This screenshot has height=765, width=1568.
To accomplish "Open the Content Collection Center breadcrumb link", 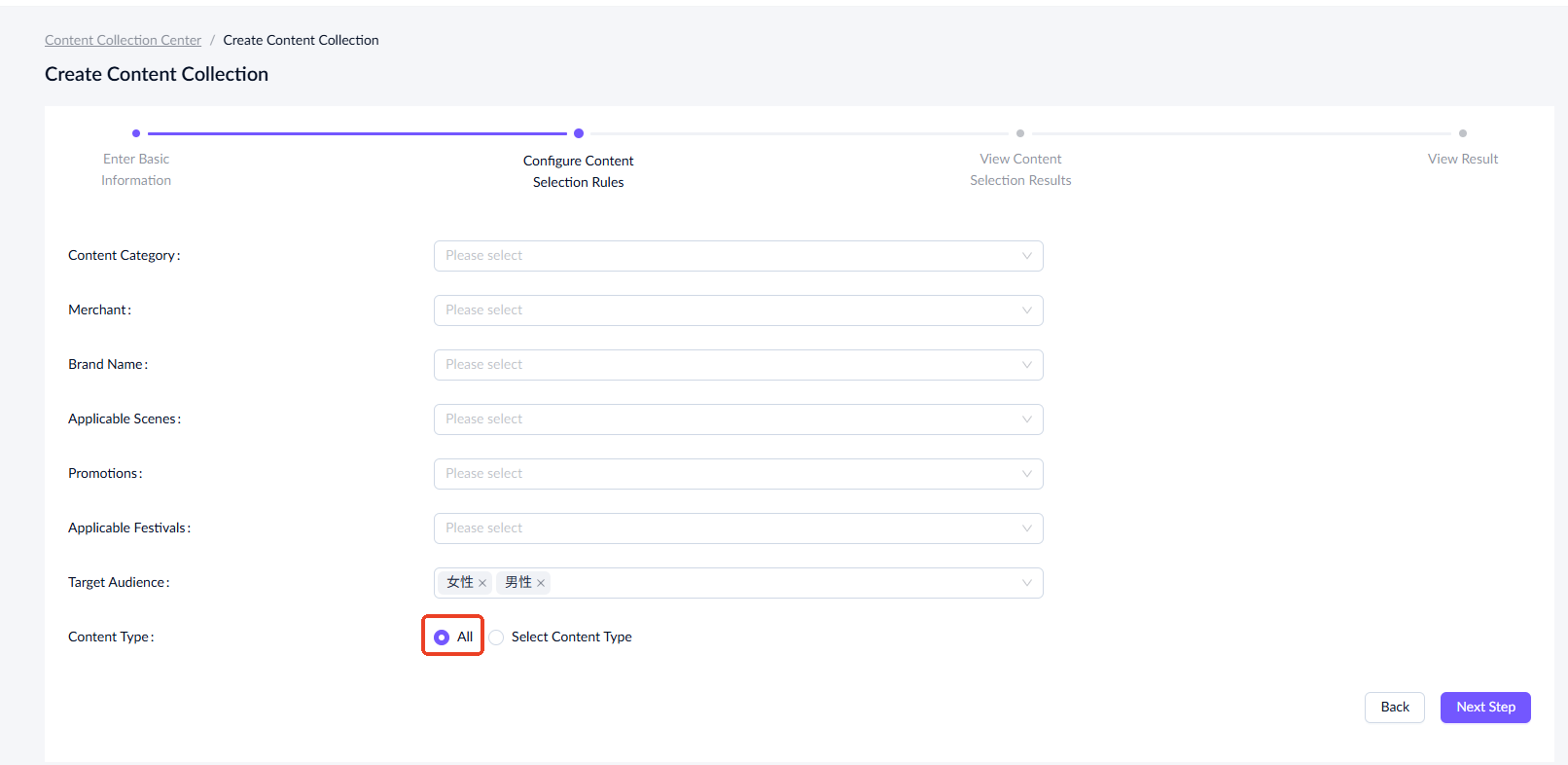I will [123, 40].
